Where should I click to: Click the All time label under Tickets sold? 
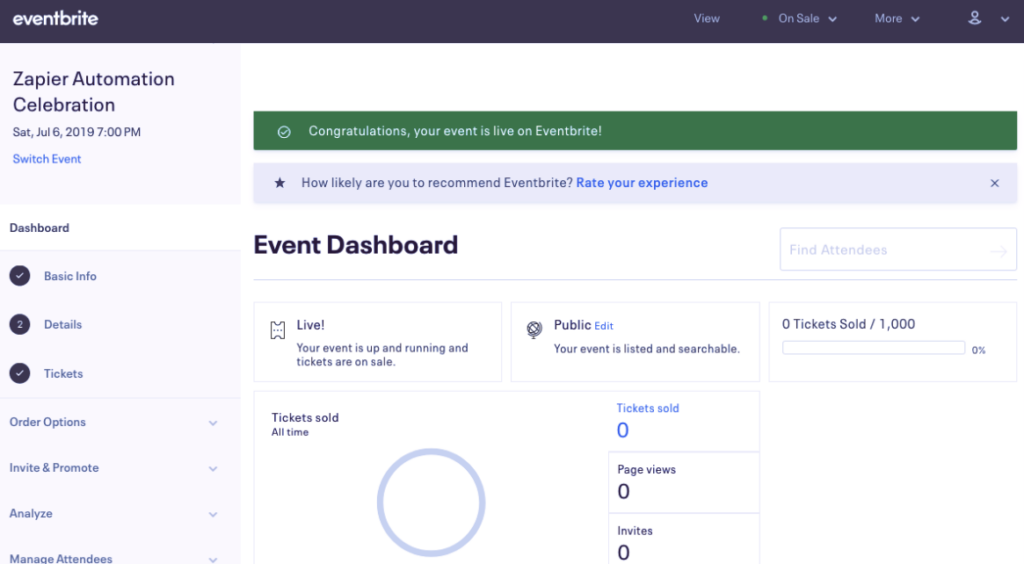point(290,432)
